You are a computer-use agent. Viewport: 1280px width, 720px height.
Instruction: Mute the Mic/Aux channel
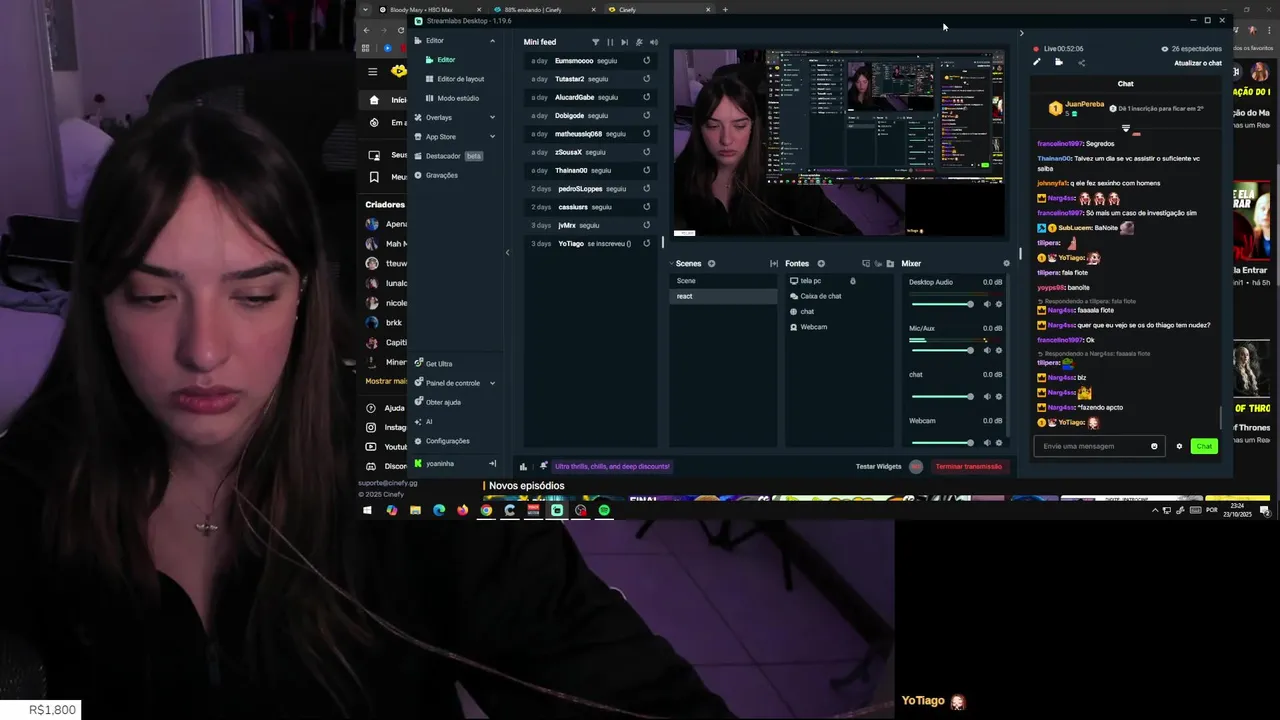(x=987, y=350)
